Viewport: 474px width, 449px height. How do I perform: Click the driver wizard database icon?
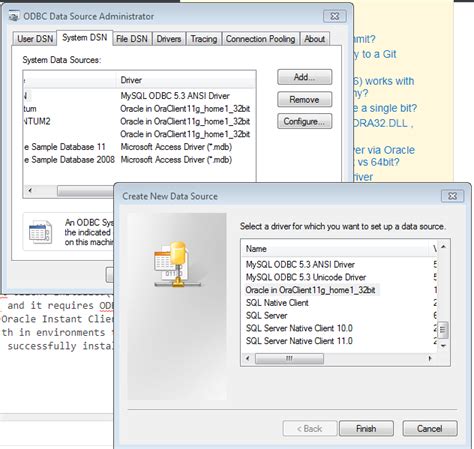[177, 265]
